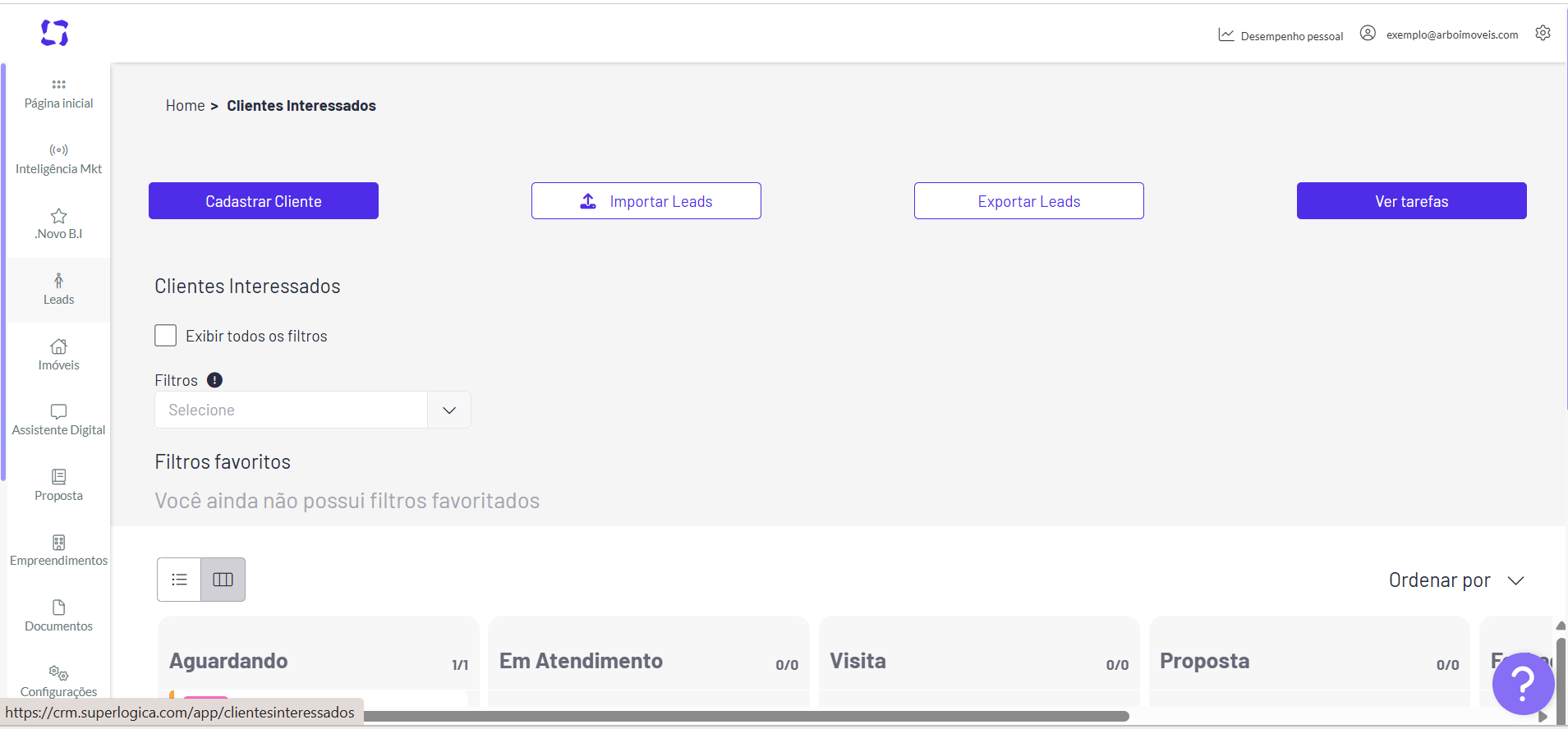Image resolution: width=1568 pixels, height=729 pixels.
Task: Open Página inicial from sidebar
Action: (x=58, y=94)
